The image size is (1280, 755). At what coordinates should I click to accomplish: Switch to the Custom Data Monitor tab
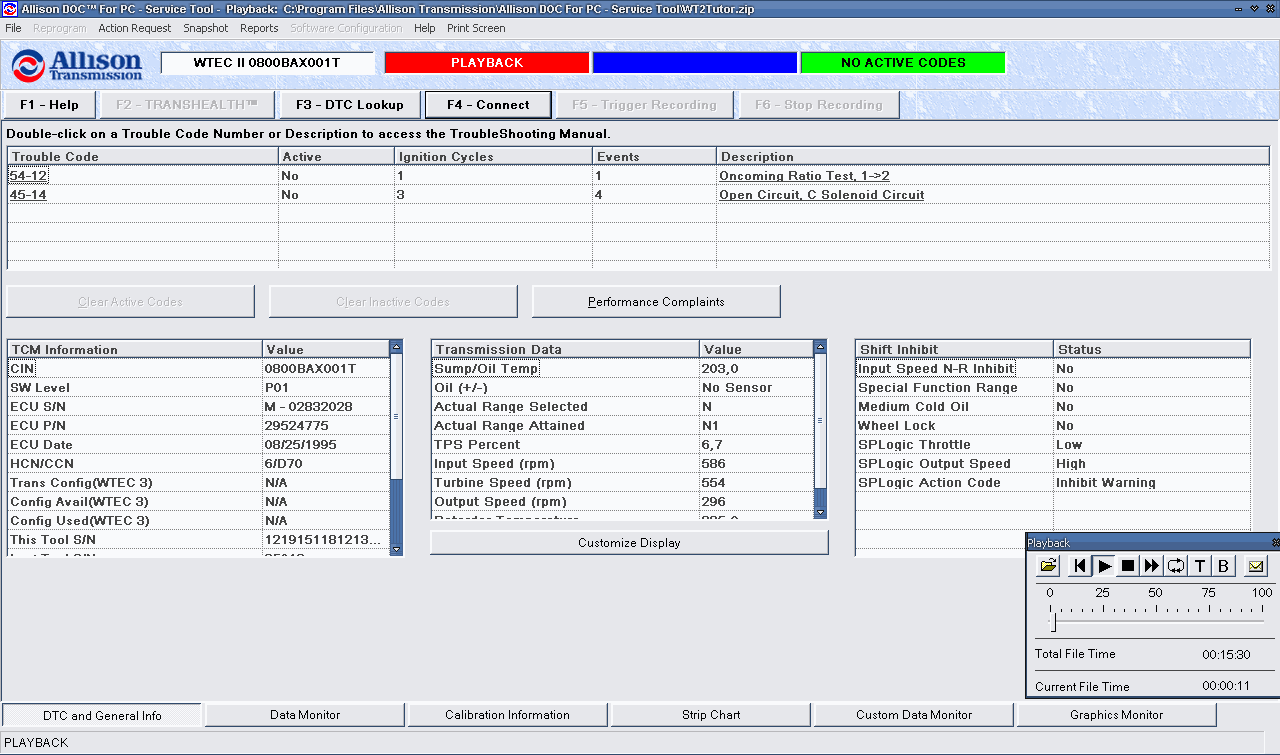(914, 715)
